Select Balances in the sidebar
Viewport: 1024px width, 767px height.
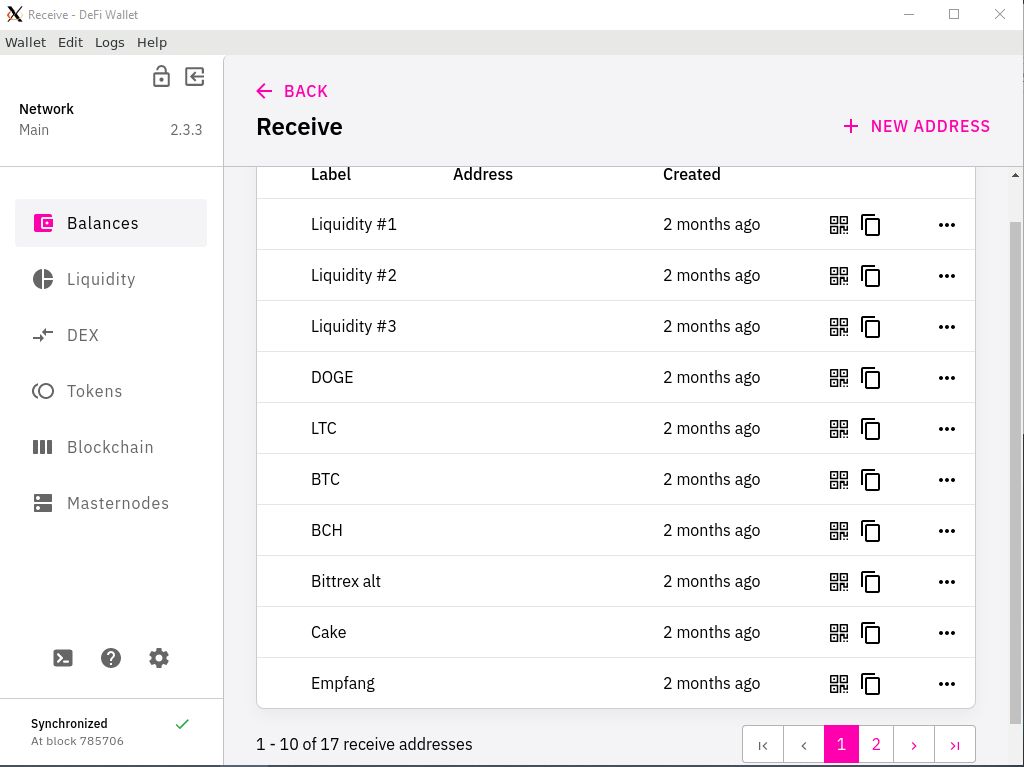(111, 223)
